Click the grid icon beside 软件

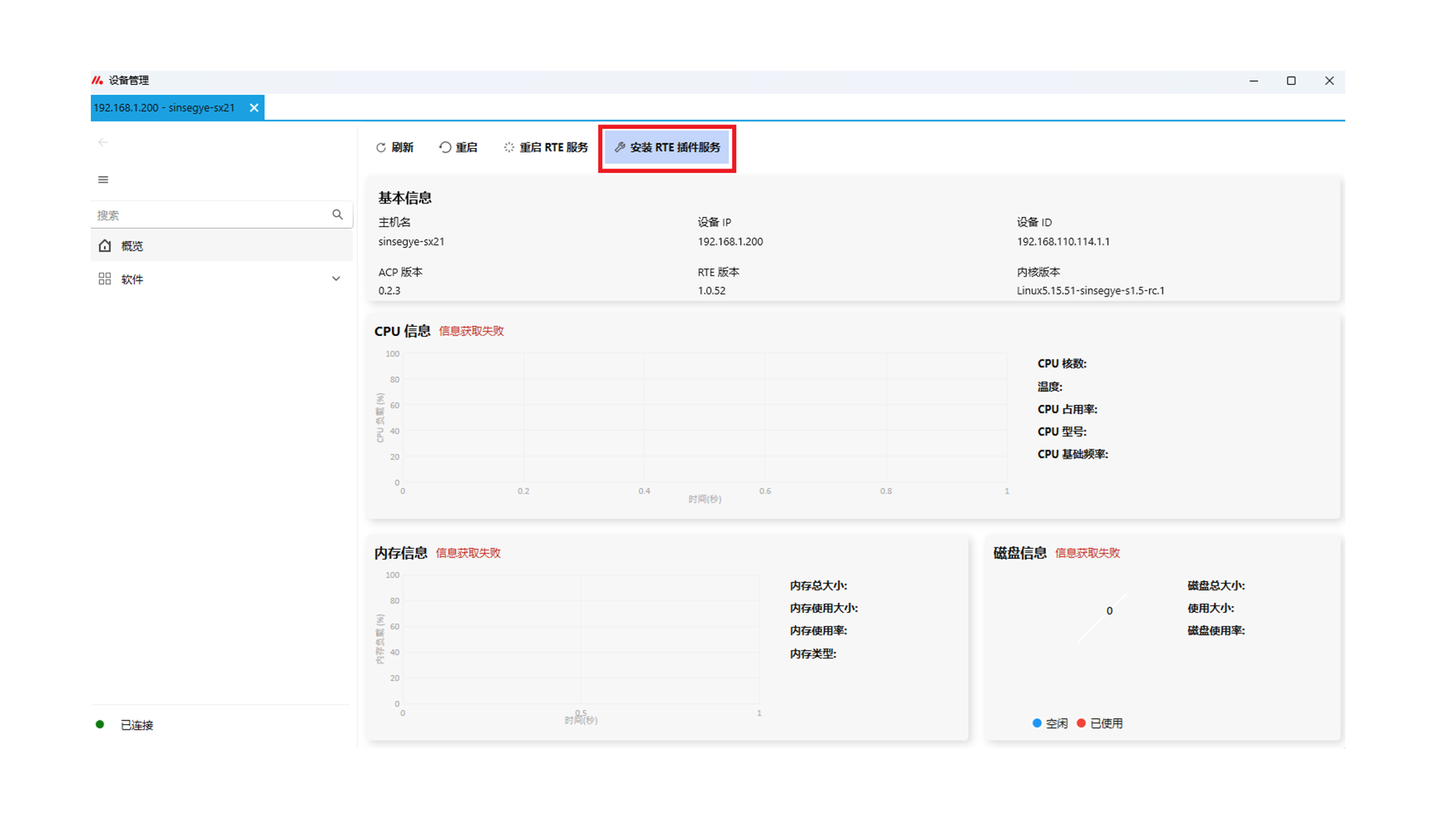tap(105, 279)
